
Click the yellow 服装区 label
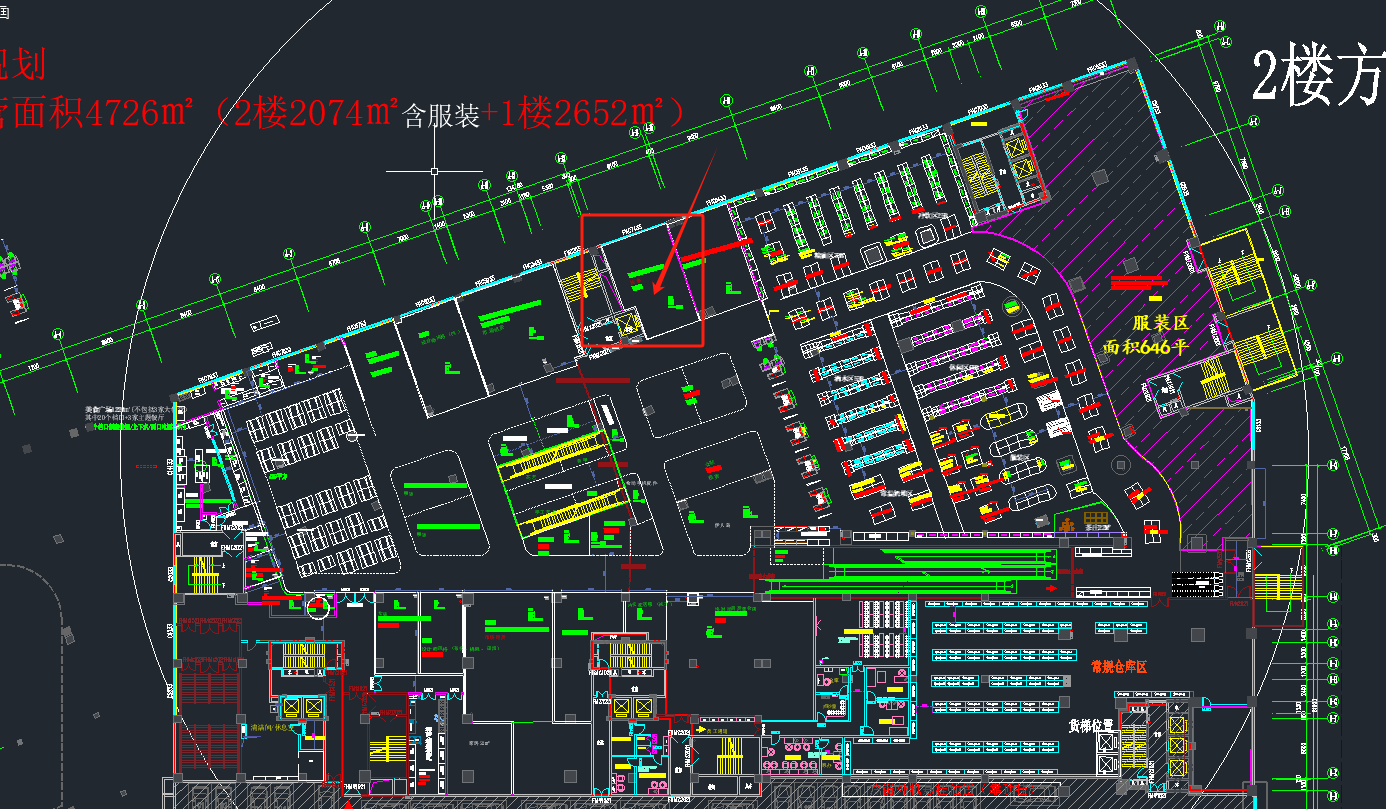(x=1160, y=324)
